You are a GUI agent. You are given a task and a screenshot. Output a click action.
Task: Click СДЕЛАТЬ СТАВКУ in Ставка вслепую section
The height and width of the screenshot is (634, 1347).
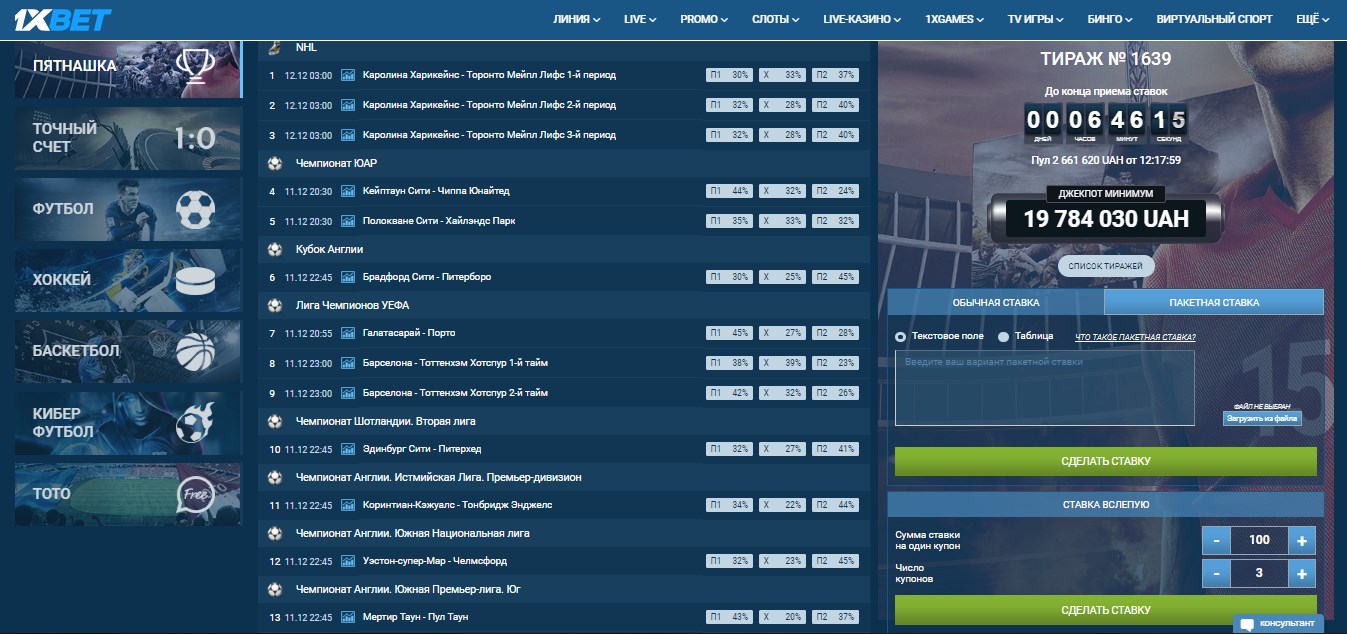tap(1105, 610)
